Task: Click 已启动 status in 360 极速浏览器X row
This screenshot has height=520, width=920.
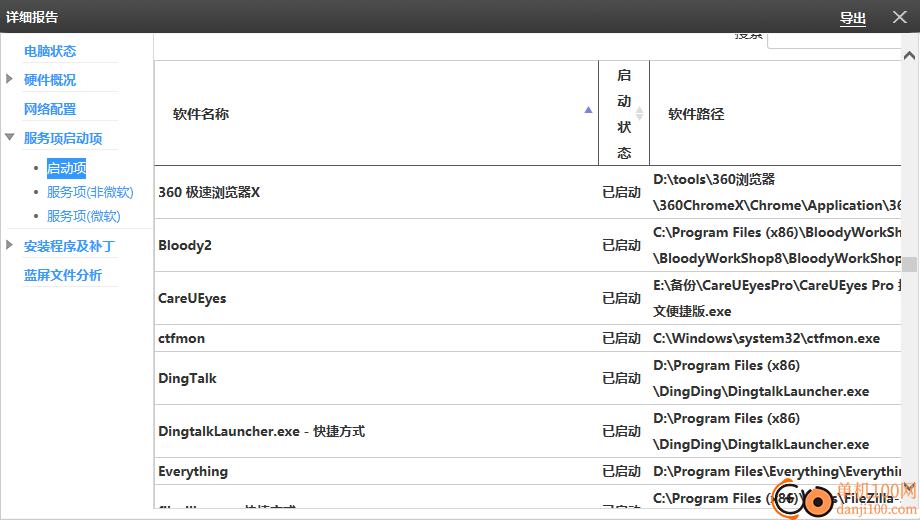Action: pyautogui.click(x=621, y=193)
